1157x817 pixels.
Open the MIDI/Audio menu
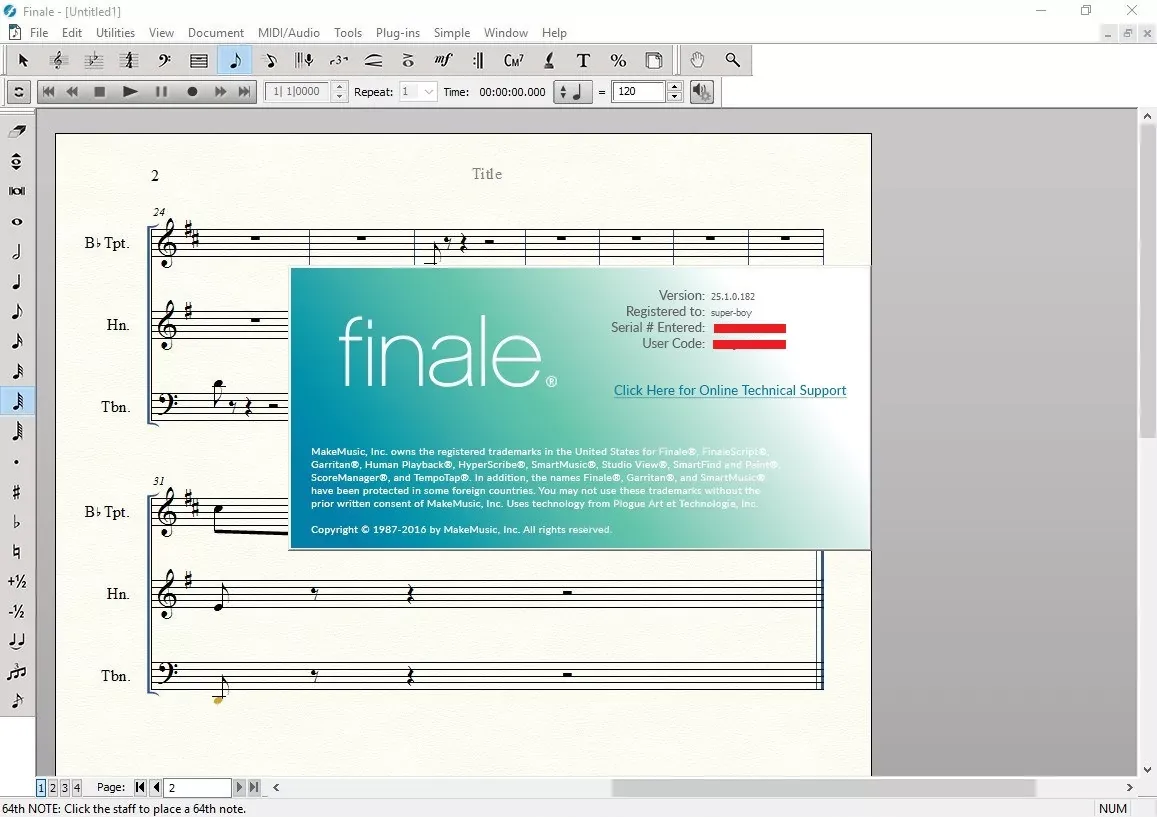tap(289, 32)
